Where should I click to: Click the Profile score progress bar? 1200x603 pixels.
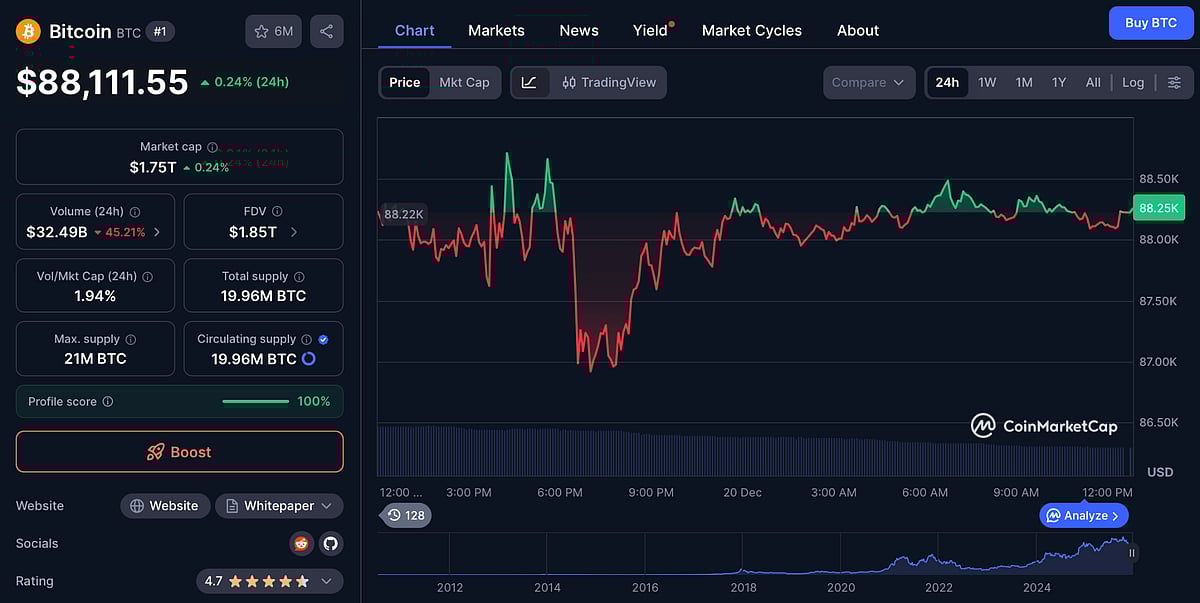(256, 401)
